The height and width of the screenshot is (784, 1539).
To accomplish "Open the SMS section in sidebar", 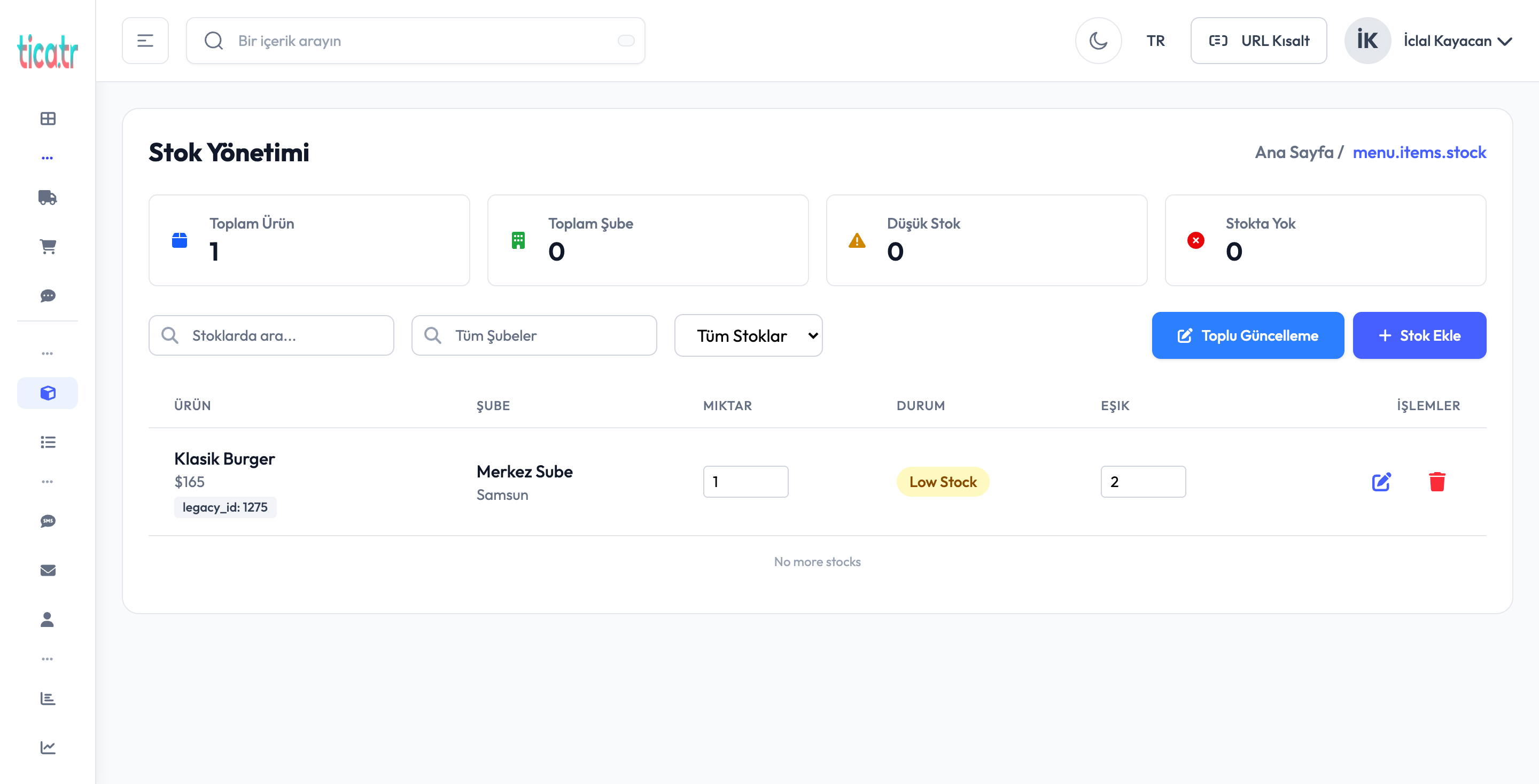I will click(x=47, y=521).
